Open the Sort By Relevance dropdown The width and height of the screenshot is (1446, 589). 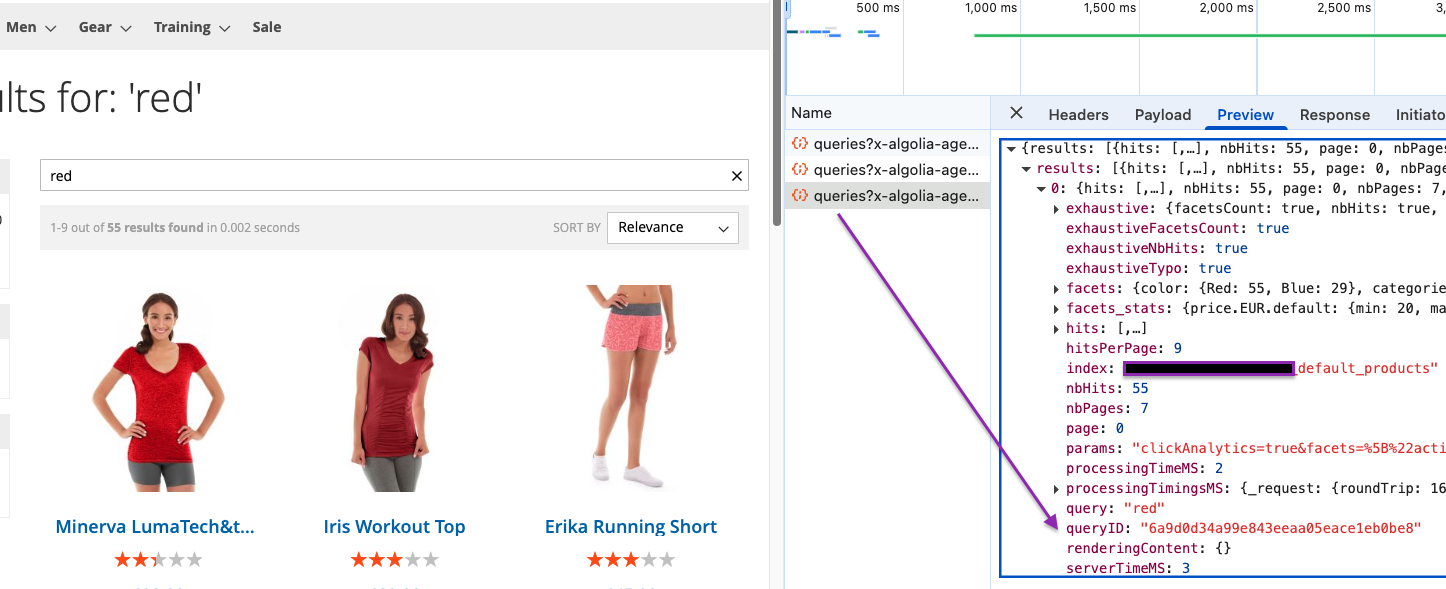tap(672, 227)
